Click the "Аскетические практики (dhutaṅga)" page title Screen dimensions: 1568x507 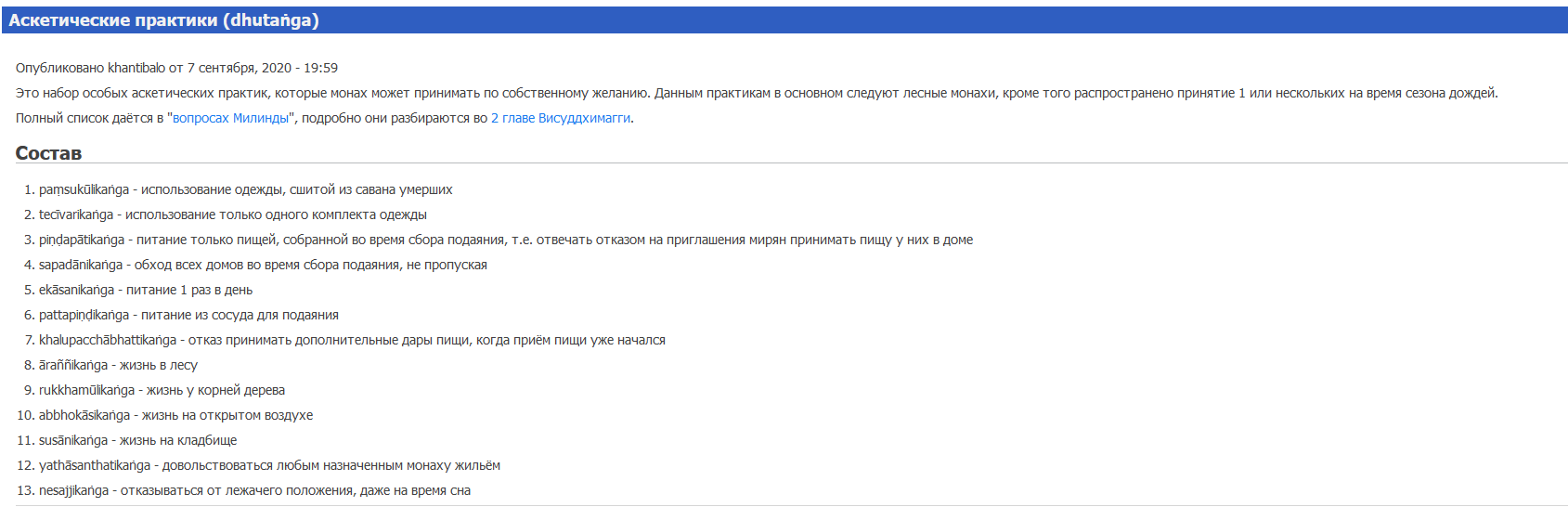point(163,20)
